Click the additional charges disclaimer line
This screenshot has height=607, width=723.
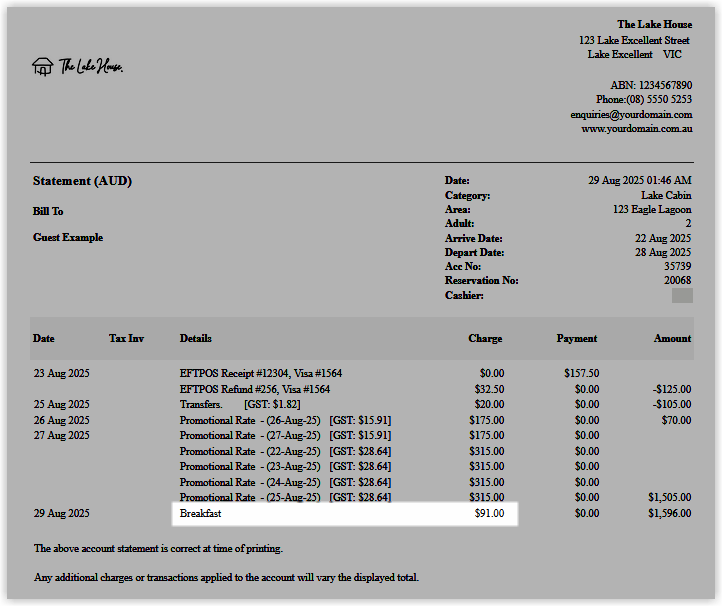pos(226,577)
